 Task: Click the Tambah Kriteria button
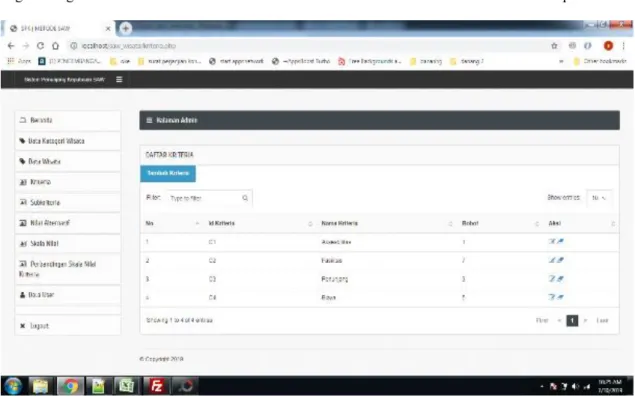click(x=168, y=173)
